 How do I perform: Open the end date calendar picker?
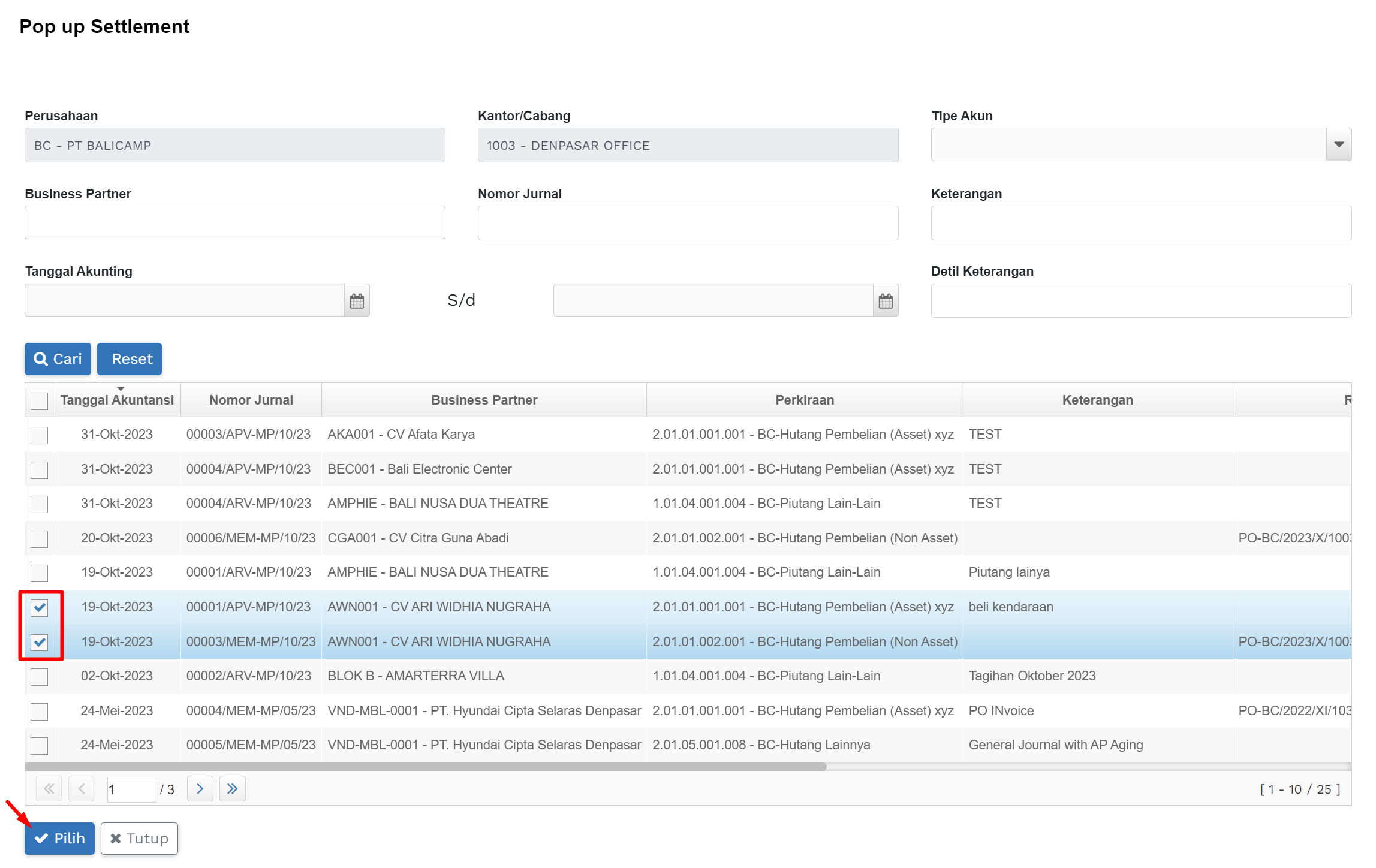tap(886, 300)
